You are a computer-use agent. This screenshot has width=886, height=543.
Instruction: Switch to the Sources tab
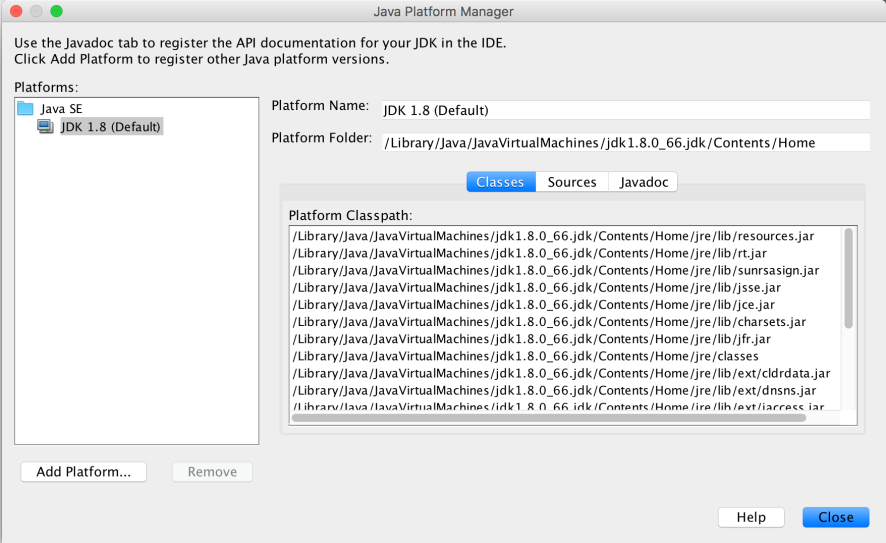[x=572, y=182]
